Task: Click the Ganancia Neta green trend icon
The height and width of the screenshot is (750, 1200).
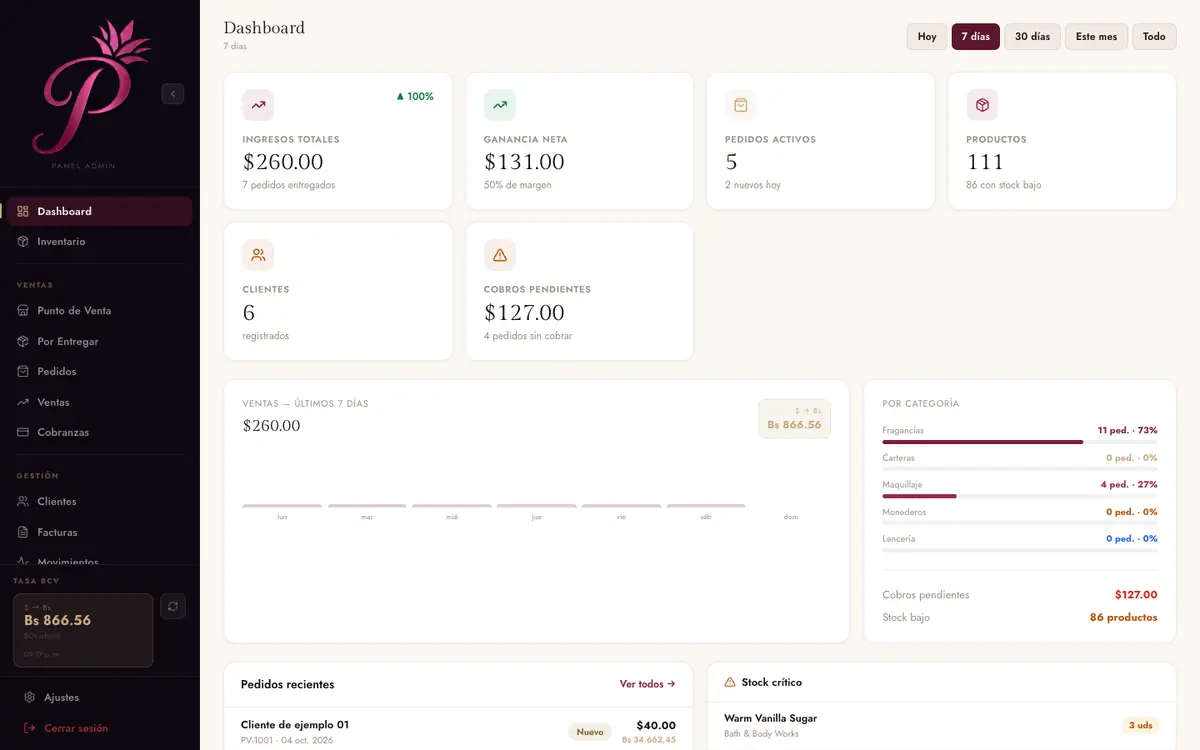Action: pos(500,105)
